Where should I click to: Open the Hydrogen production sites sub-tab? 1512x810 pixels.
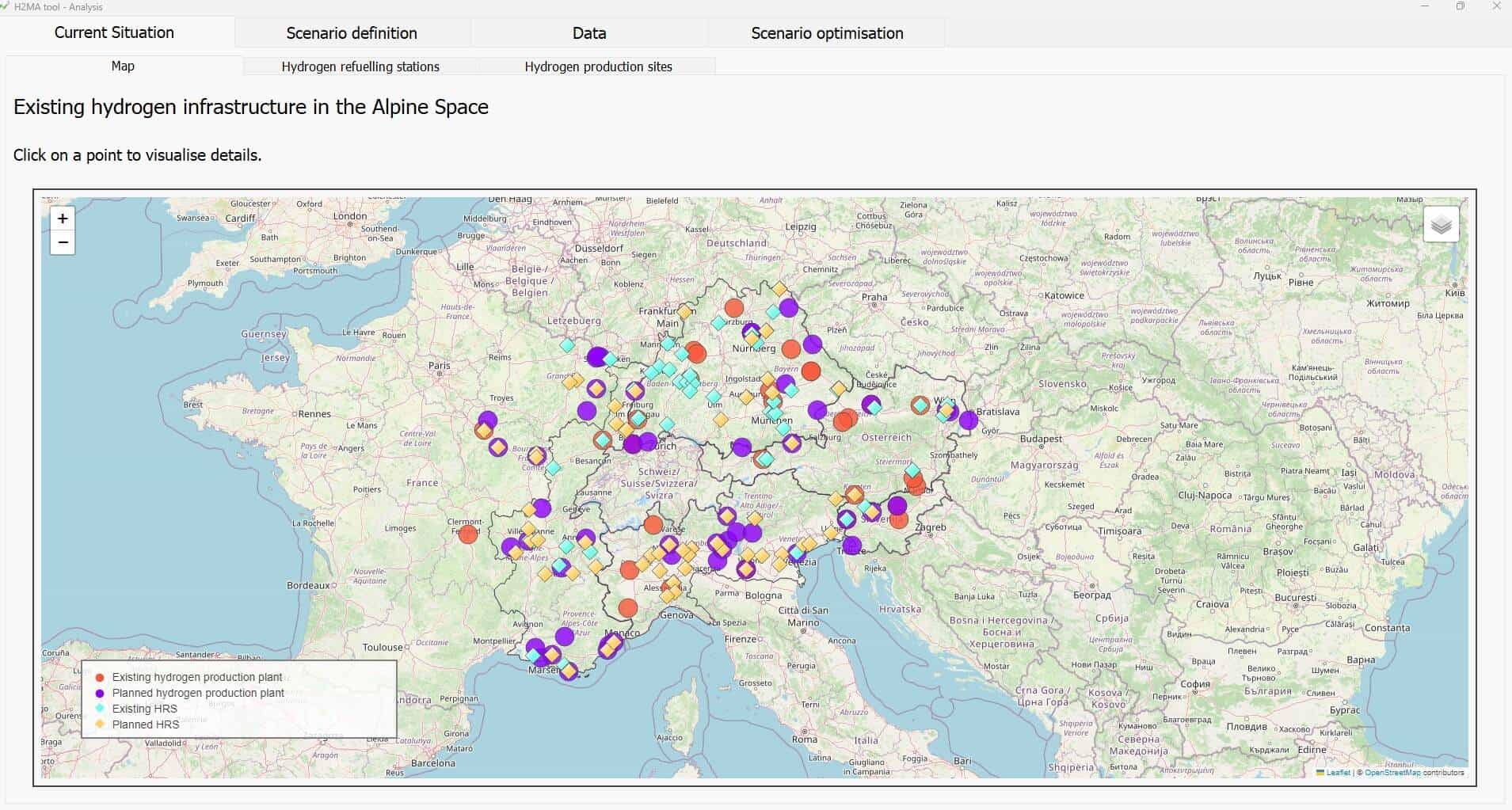[598, 67]
